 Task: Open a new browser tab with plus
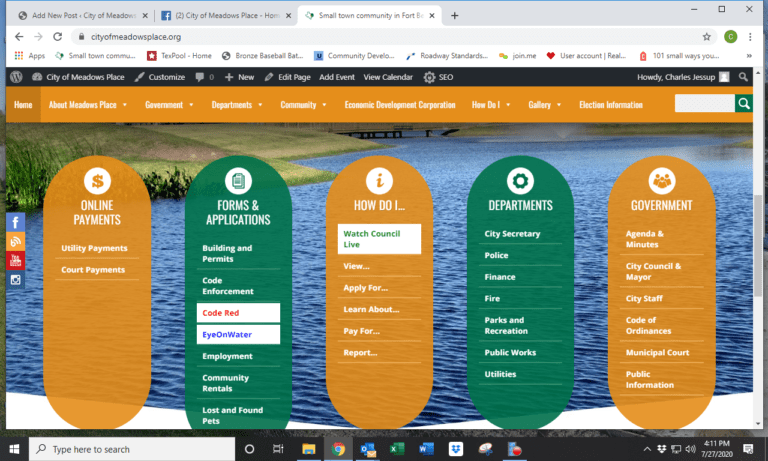pyautogui.click(x=455, y=16)
